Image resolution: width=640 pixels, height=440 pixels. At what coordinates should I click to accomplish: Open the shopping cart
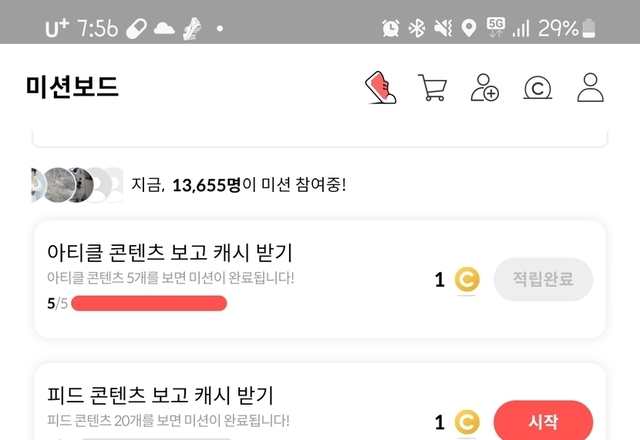(432, 87)
